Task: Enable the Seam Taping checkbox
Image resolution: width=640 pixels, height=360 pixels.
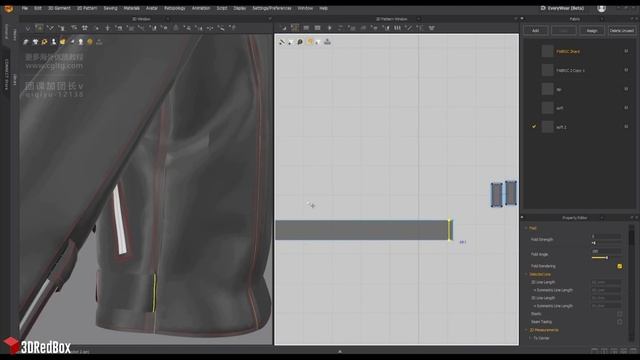Action: (620, 322)
